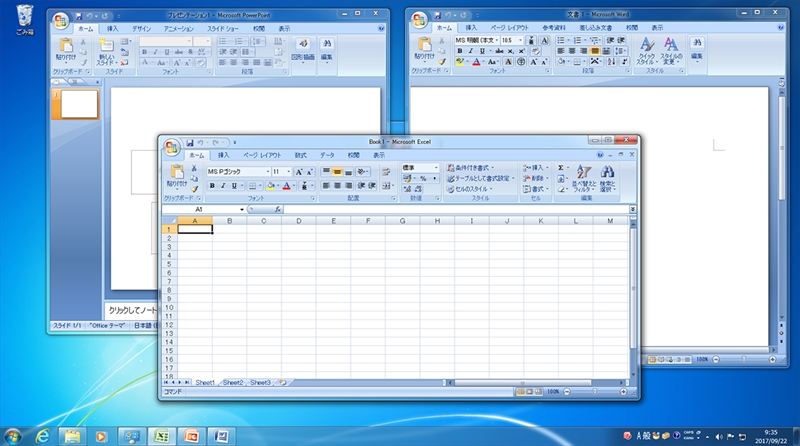Viewport: 800px width, 446px height.
Task: Expand the formula bar in Excel
Action: pyautogui.click(x=633, y=209)
